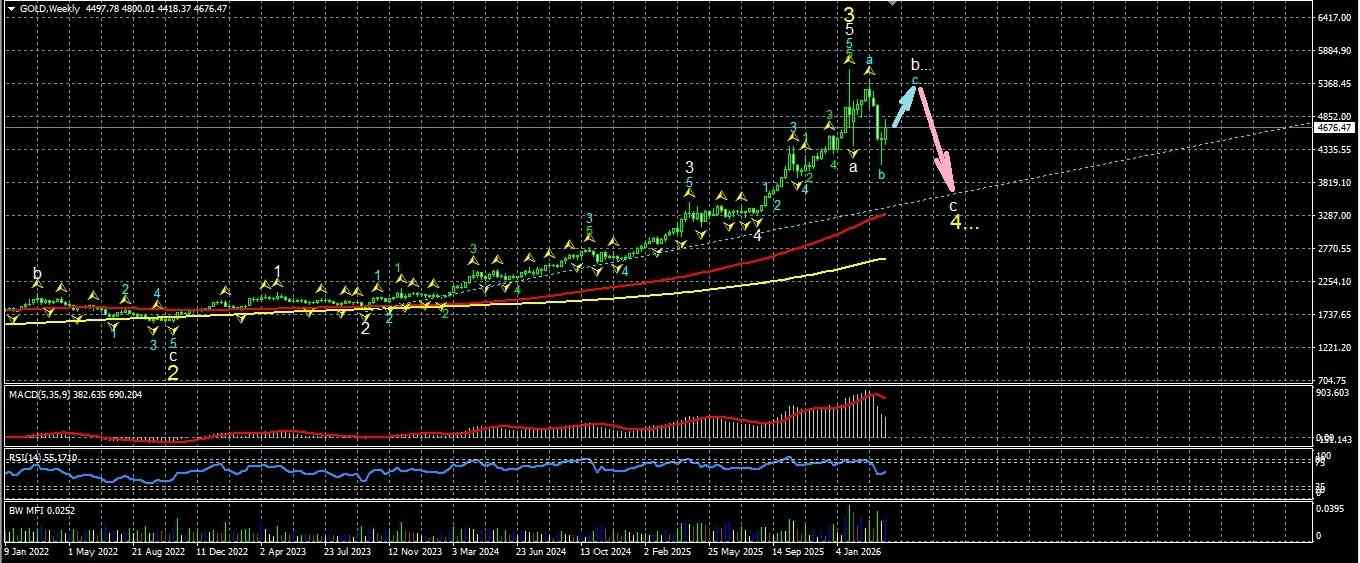This screenshot has height=563, width=1360.
Task: Click the 11 Dec 2022 date label
Action: pyautogui.click(x=222, y=551)
